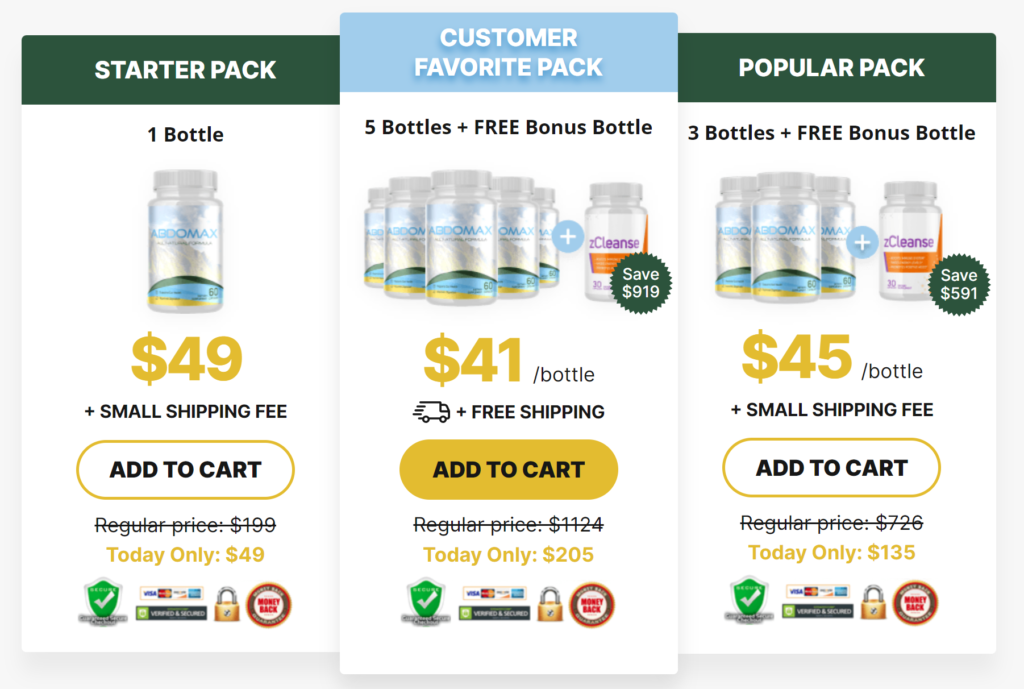Select the Popular Pack header
The width and height of the screenshot is (1024, 689).
[831, 68]
